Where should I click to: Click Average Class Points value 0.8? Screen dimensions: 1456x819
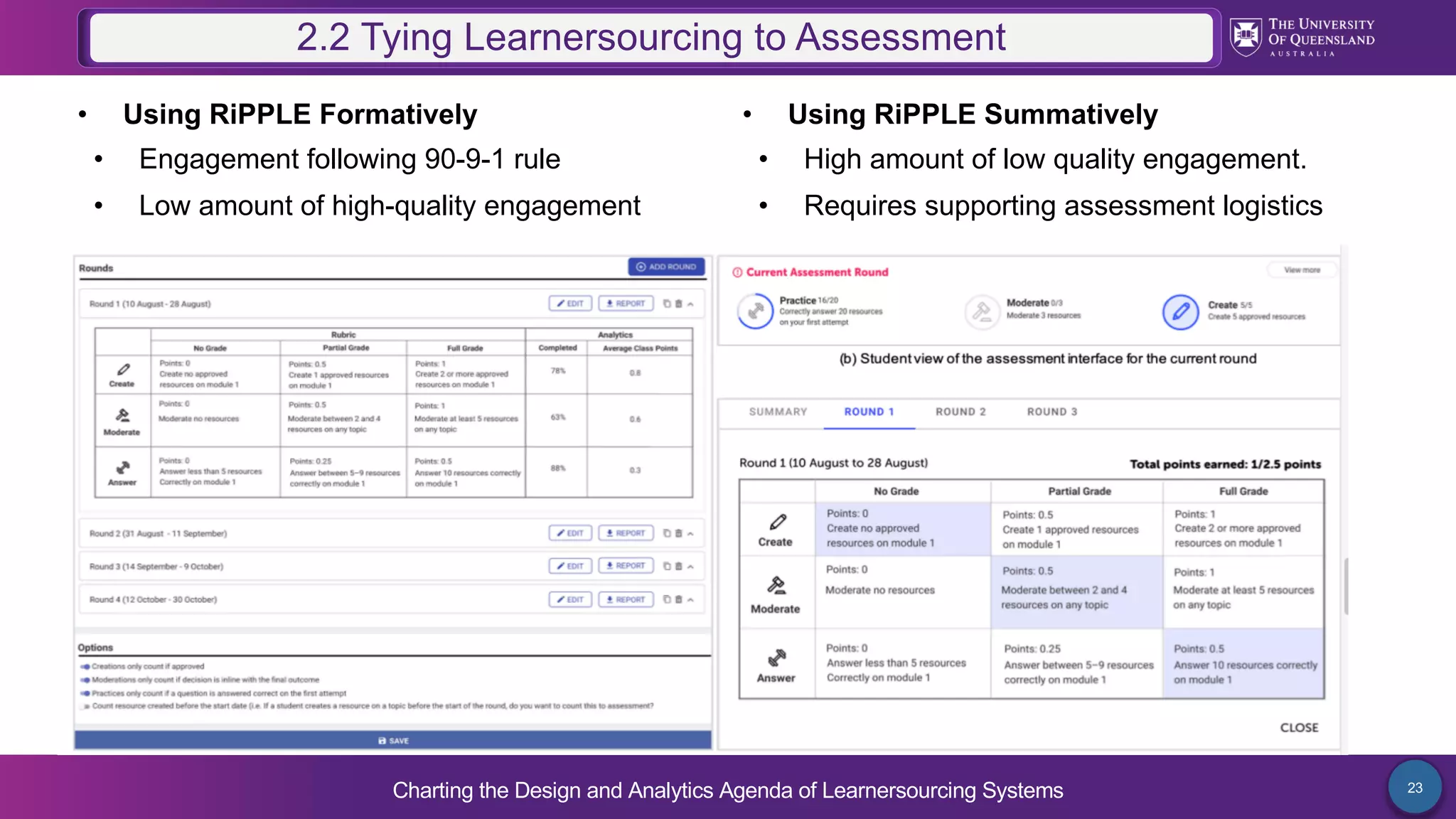click(x=635, y=373)
